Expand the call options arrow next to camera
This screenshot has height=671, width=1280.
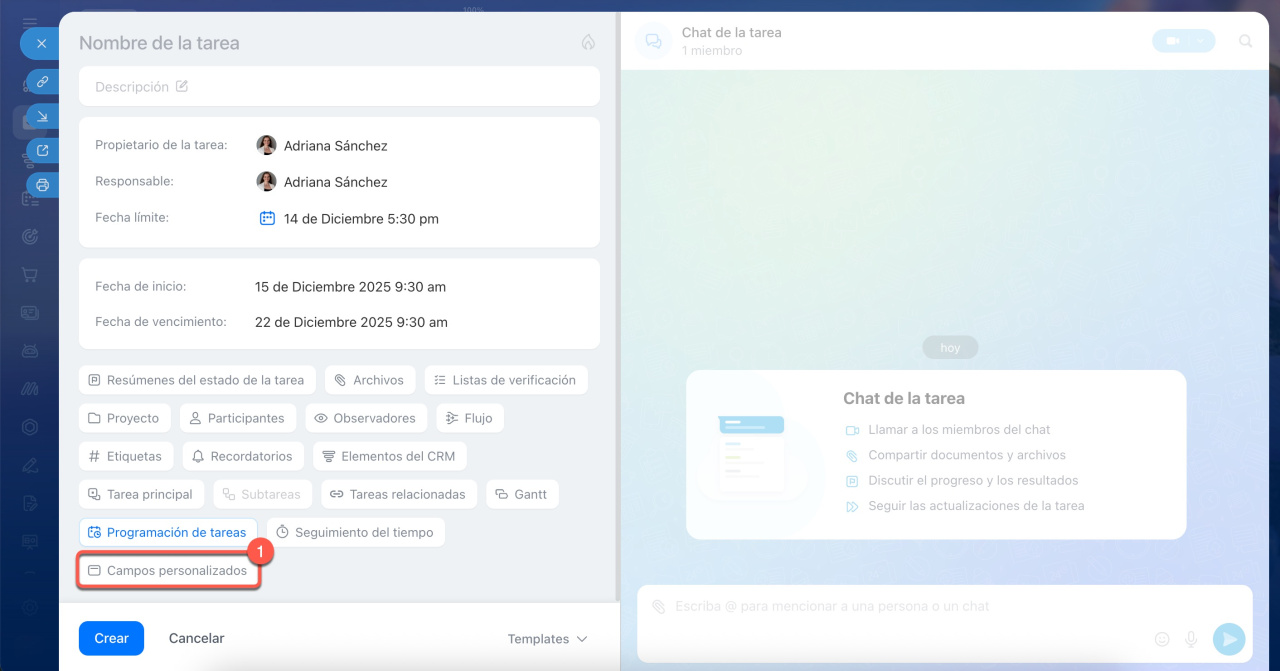point(1203,41)
